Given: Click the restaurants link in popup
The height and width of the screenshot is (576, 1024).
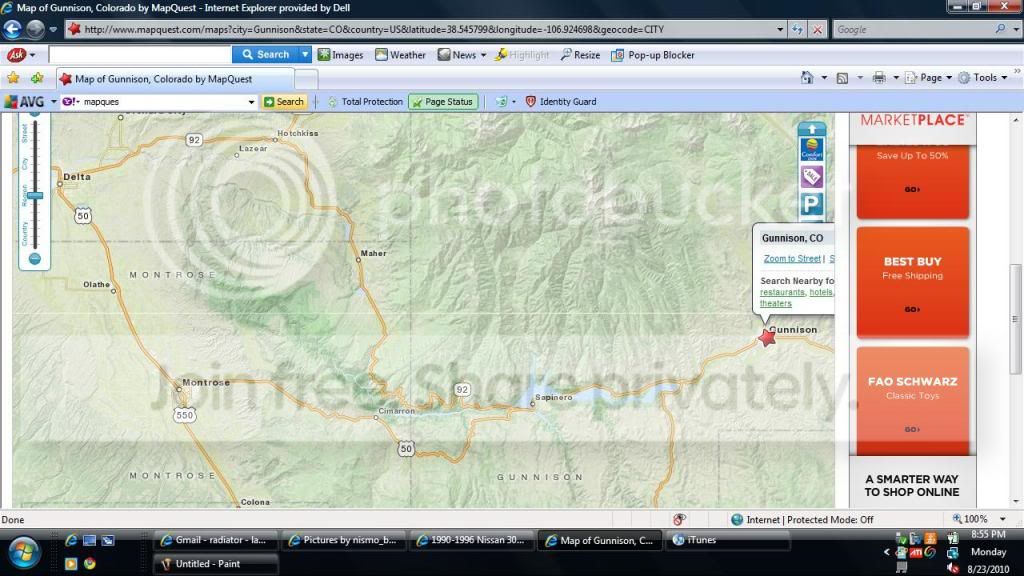Looking at the screenshot, I should tap(782, 292).
